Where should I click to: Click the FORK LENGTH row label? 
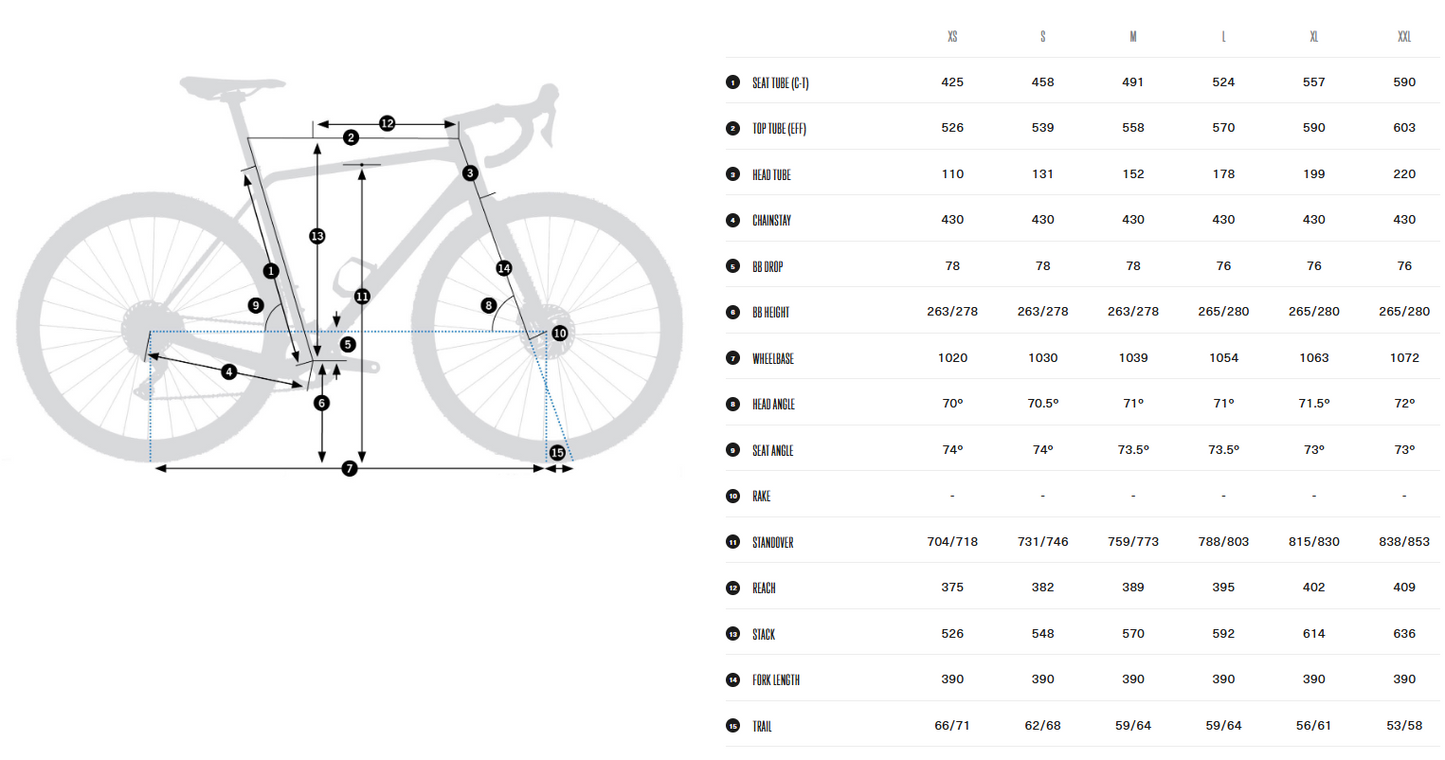pos(776,680)
